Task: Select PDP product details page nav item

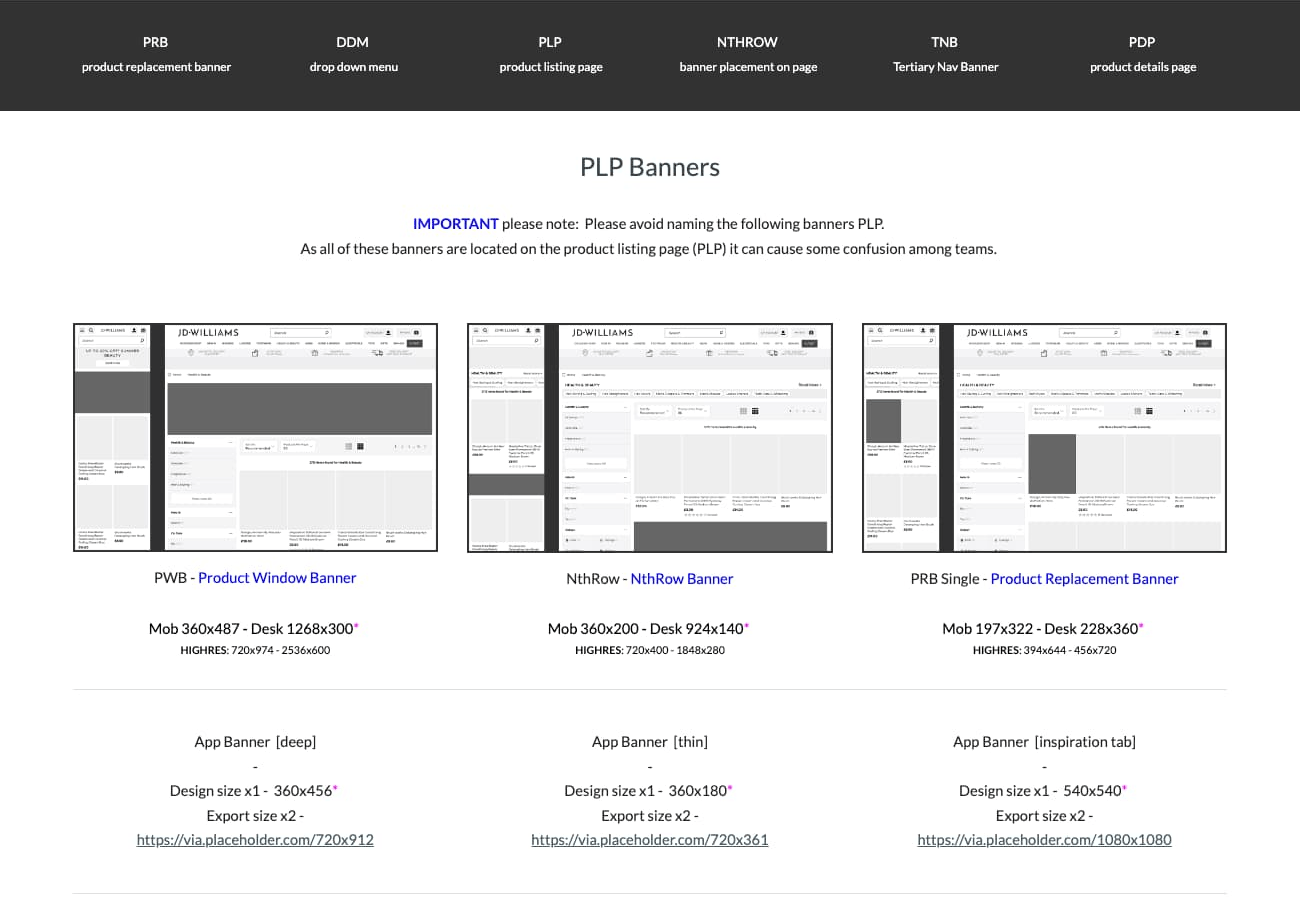Action: coord(1142,55)
